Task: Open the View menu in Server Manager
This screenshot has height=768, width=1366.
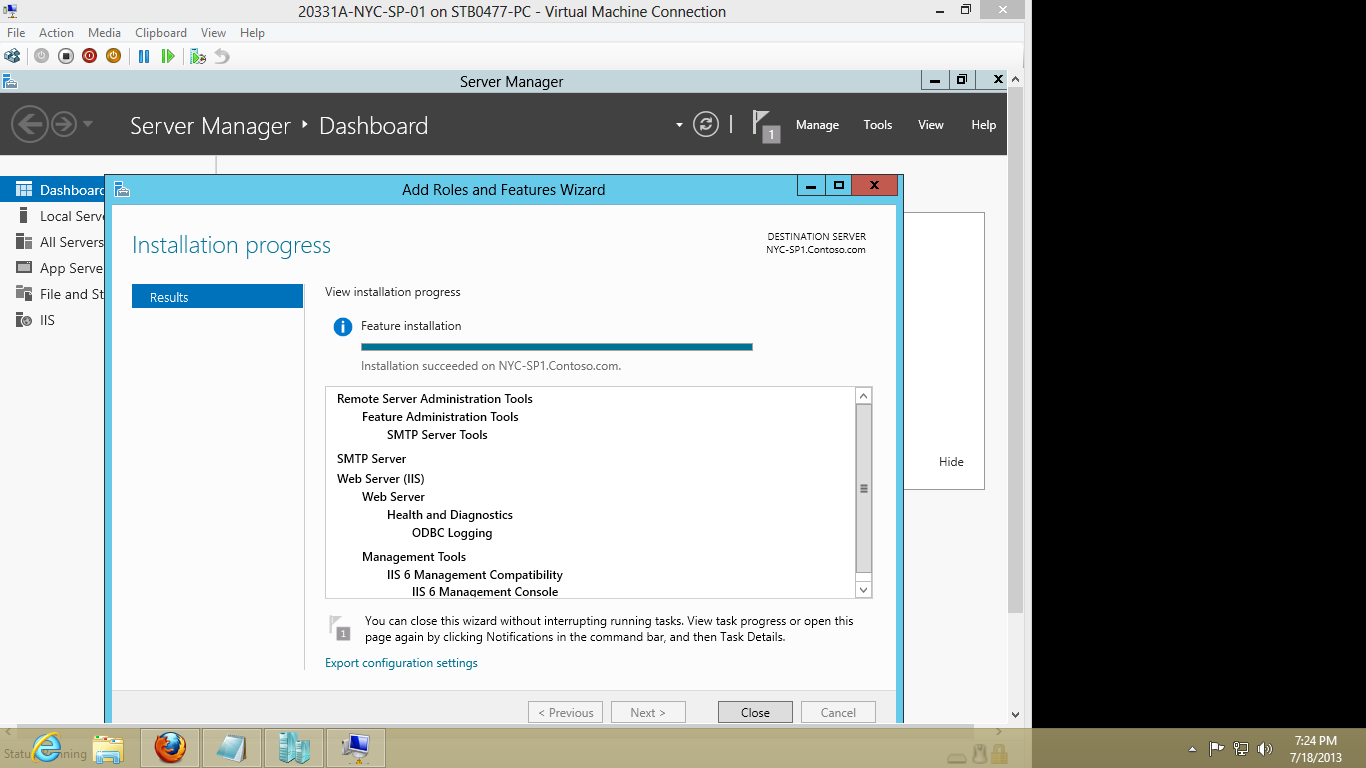Action: point(931,125)
